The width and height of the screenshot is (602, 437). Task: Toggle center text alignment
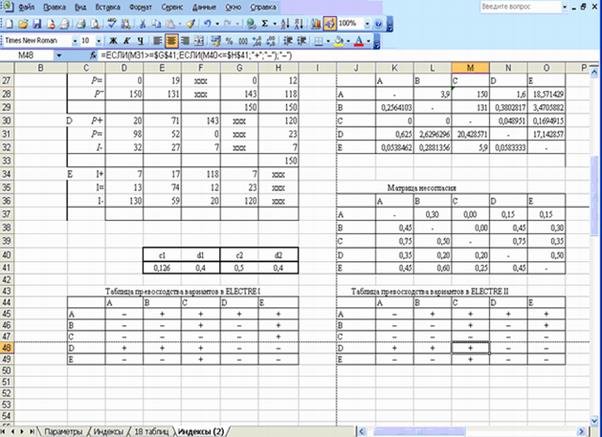click(171, 40)
